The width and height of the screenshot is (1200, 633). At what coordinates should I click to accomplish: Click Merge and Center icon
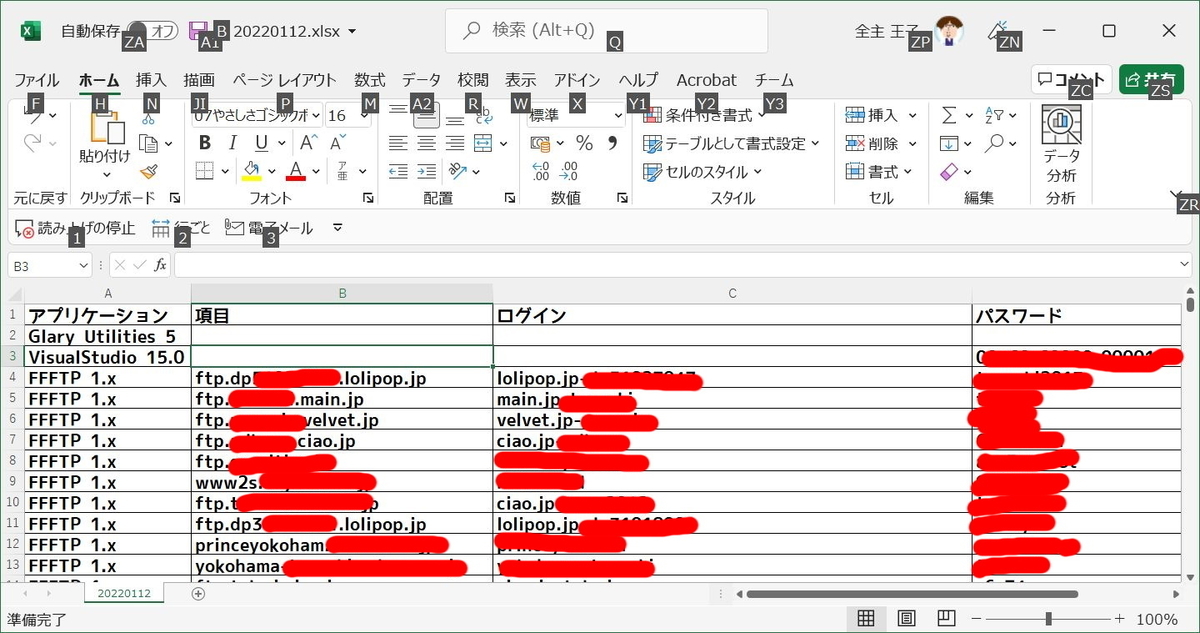(483, 143)
